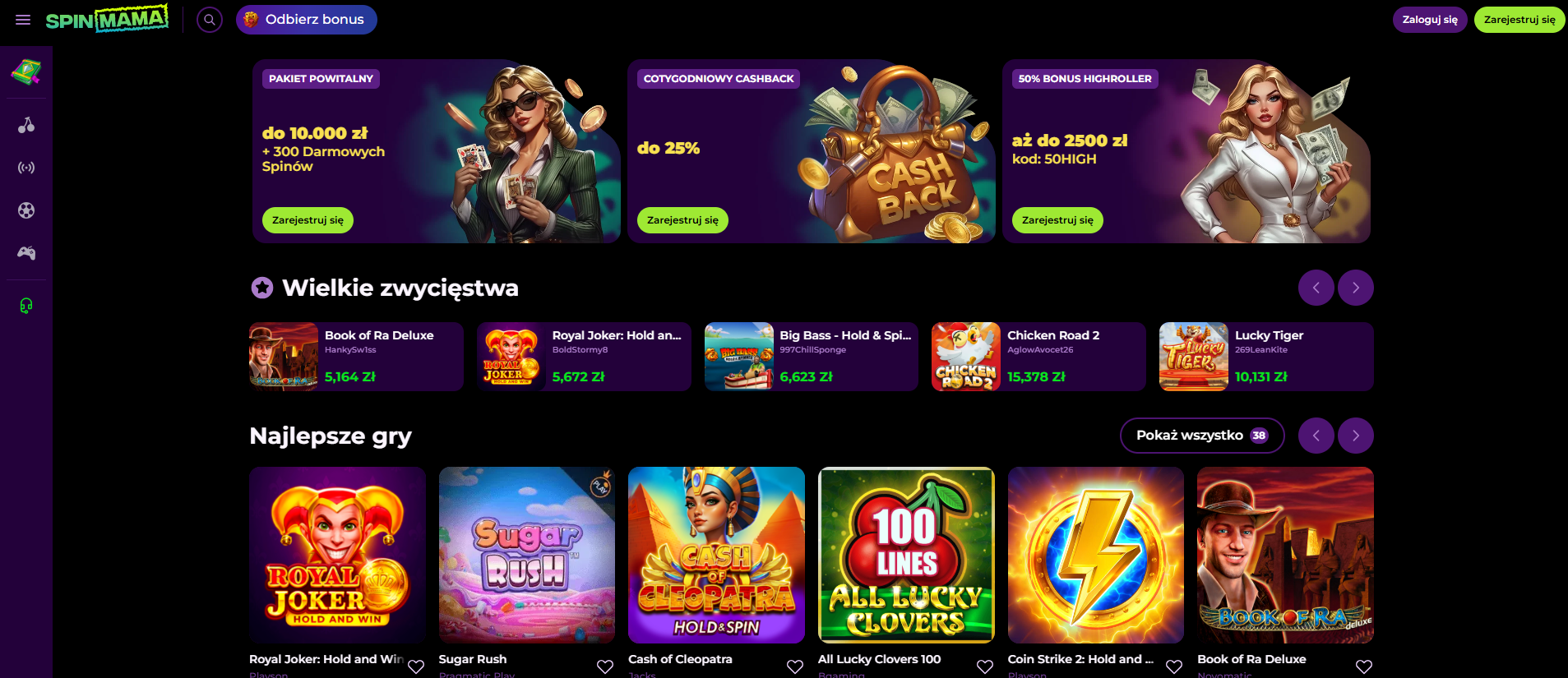Favorite the Book of Ra Deluxe game
This screenshot has height=678, width=1568.
[x=1364, y=666]
